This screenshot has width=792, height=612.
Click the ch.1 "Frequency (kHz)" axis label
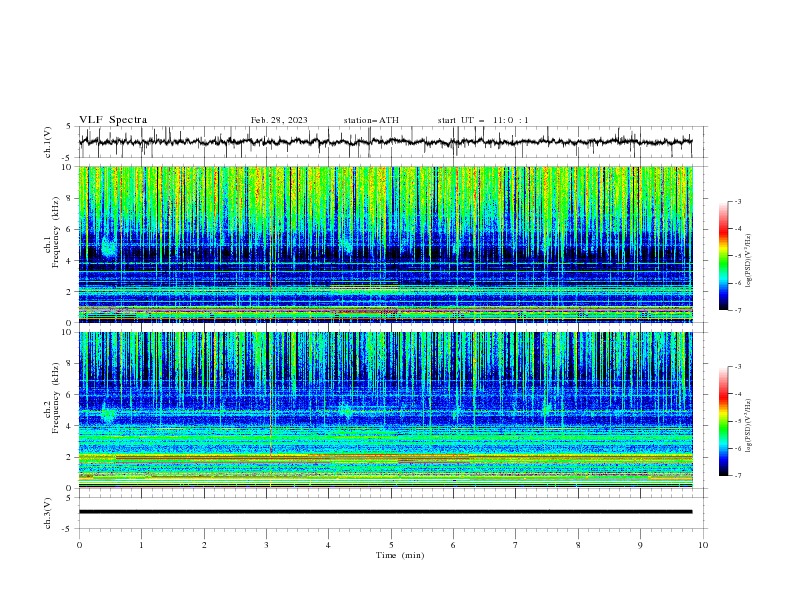(55, 232)
